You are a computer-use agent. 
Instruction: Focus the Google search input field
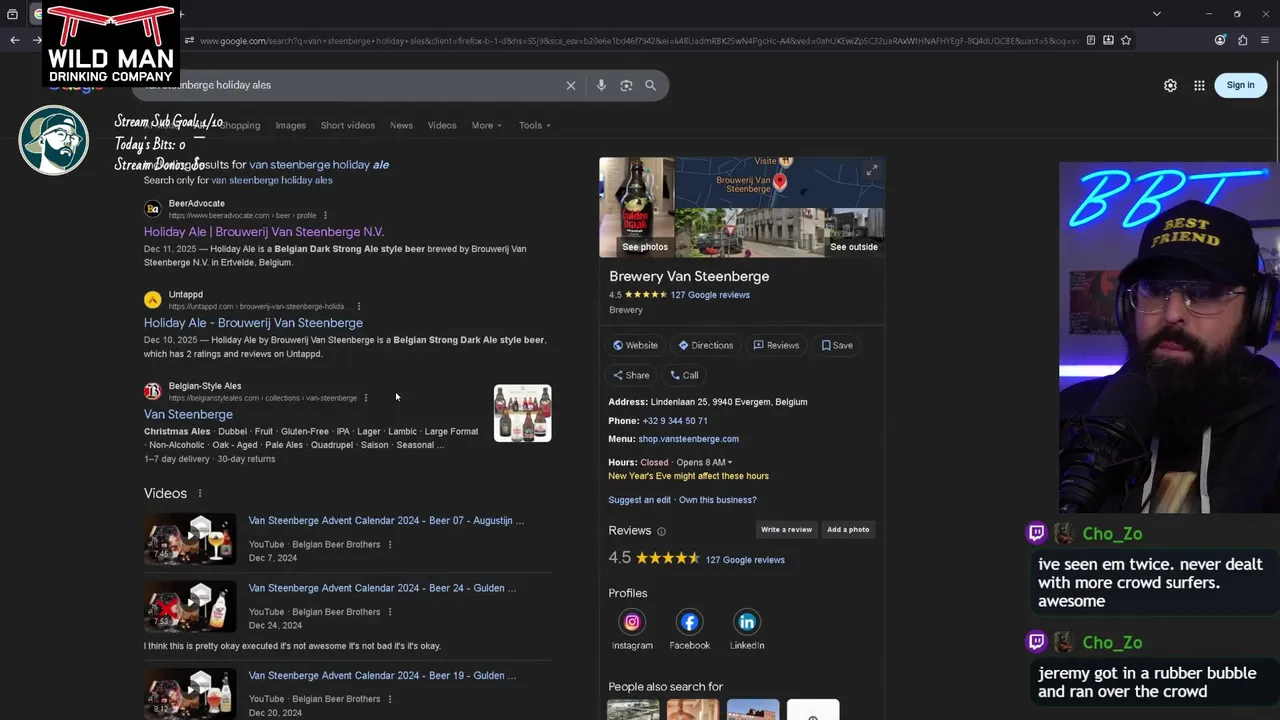tap(350, 85)
